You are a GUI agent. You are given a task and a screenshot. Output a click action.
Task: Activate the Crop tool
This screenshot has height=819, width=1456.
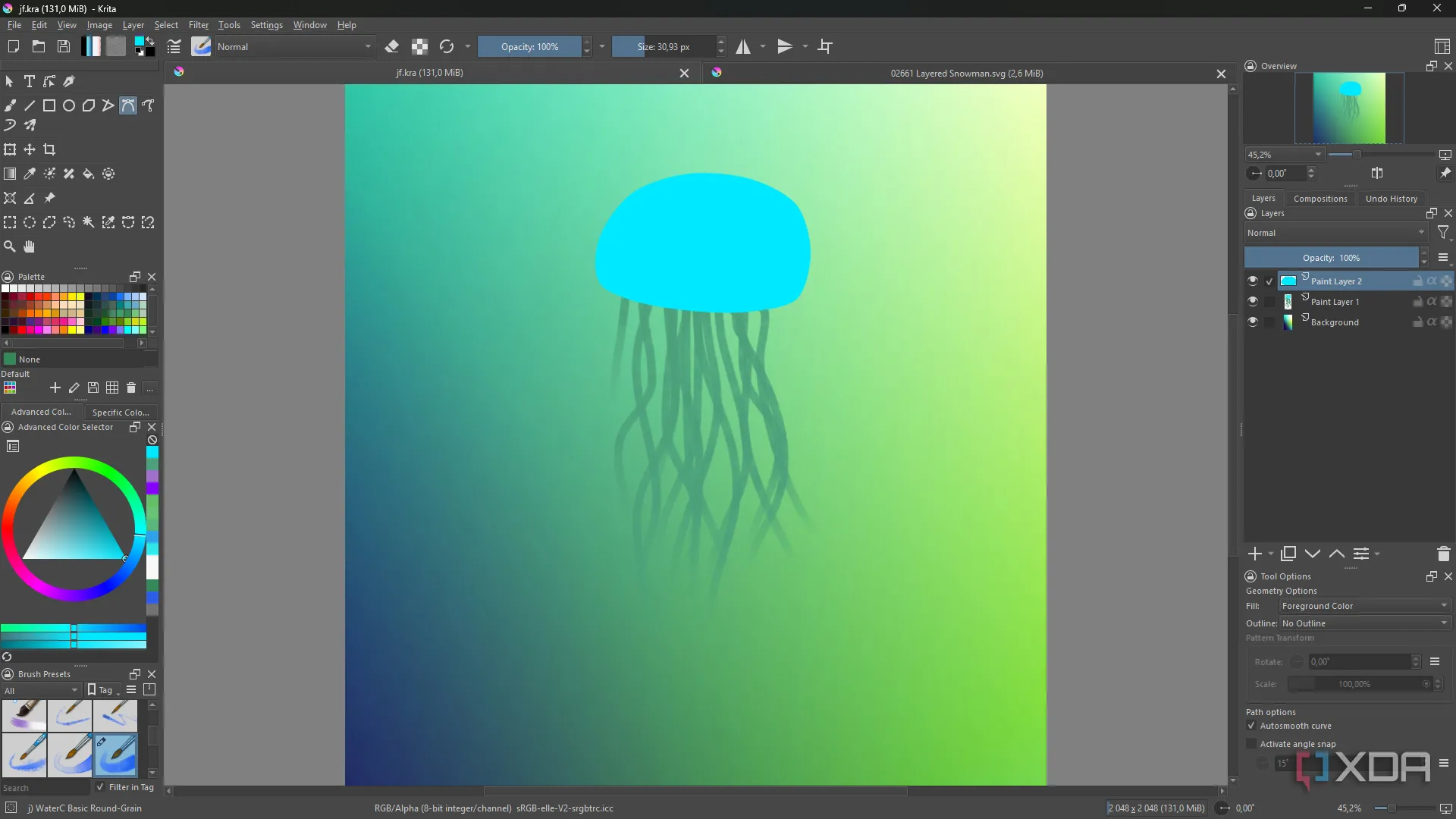(x=49, y=149)
